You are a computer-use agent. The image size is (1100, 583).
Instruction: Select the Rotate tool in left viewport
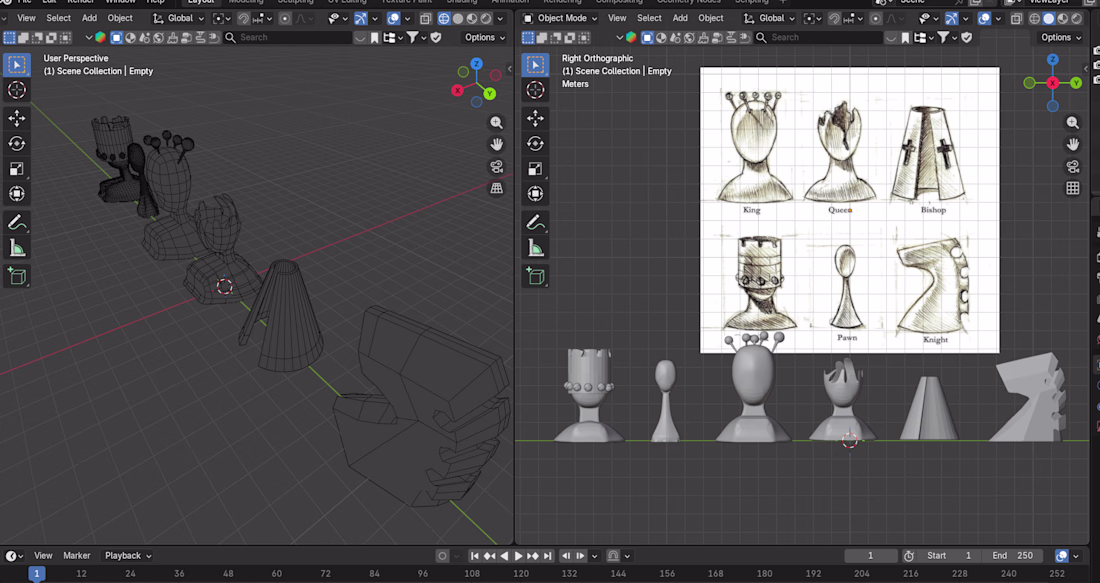17,143
